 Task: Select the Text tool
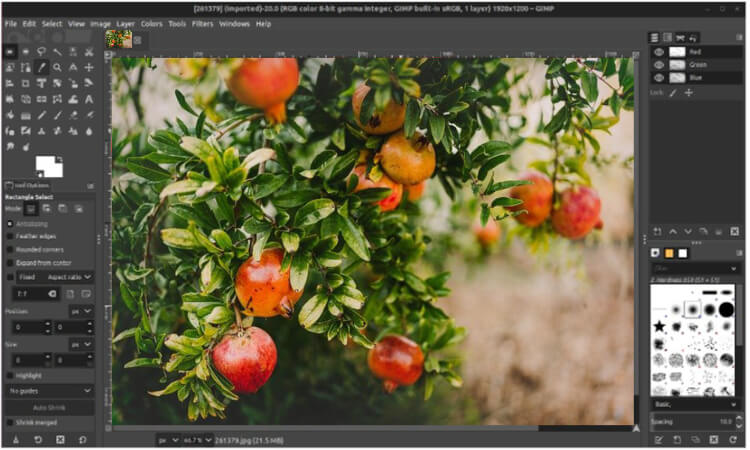[x=89, y=99]
